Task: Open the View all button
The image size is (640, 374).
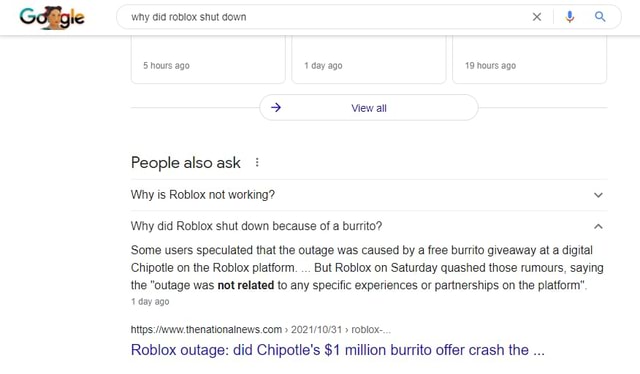Action: tap(369, 108)
